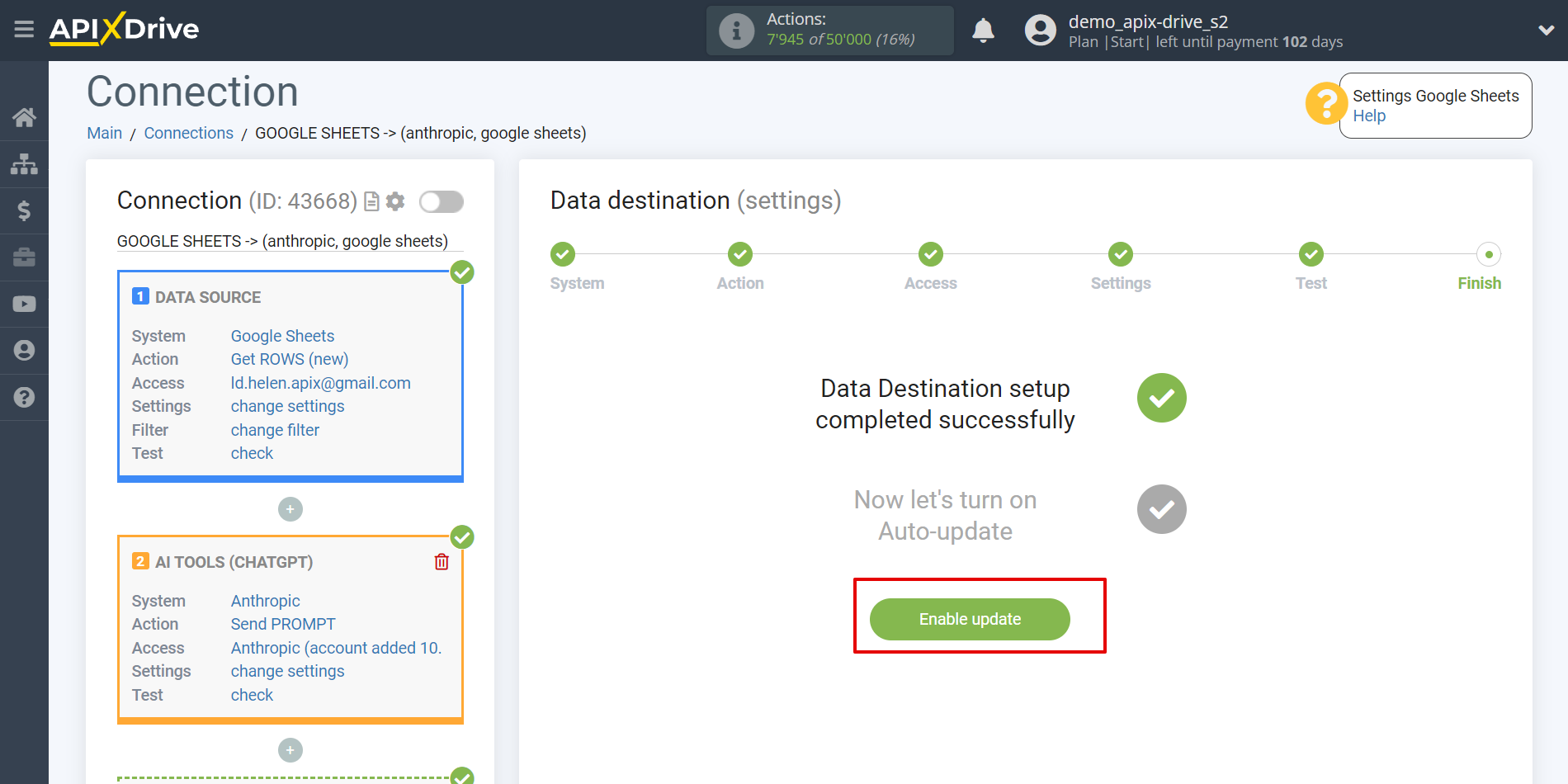The height and width of the screenshot is (784, 1568).
Task: Open the notifications bell
Action: point(983,31)
